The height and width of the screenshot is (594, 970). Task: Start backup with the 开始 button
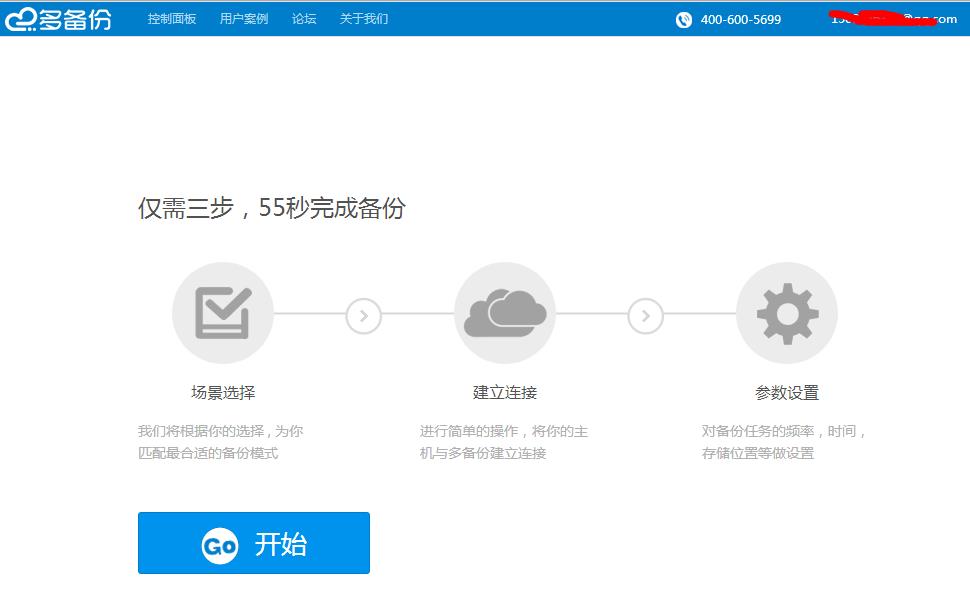point(254,543)
